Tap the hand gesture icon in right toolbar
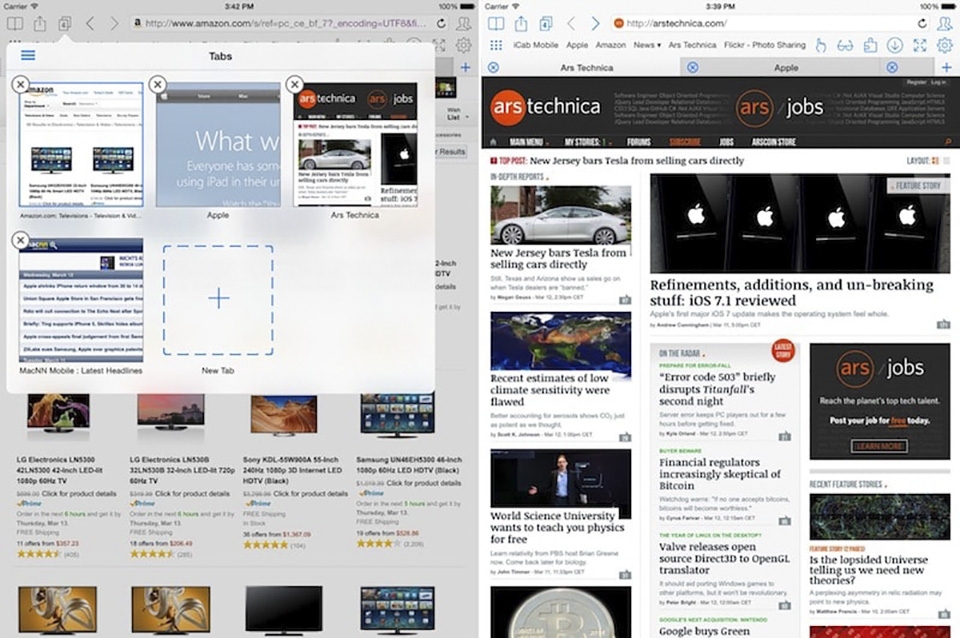The width and height of the screenshot is (960, 638). (820, 45)
